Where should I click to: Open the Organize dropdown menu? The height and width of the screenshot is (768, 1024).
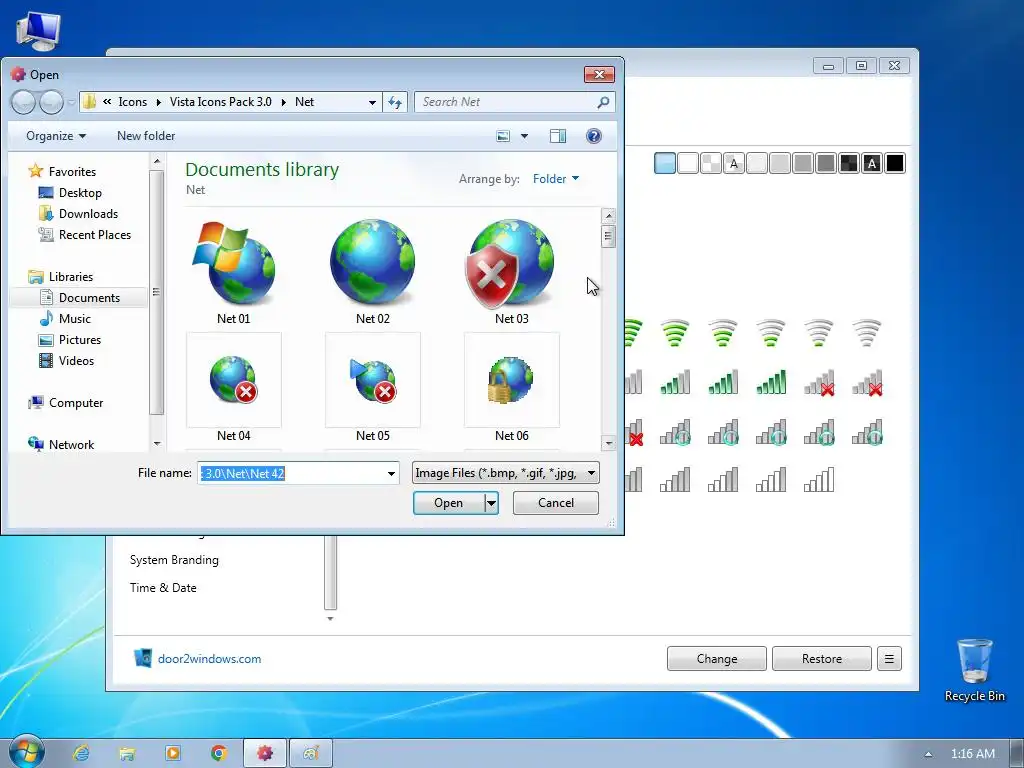[56, 136]
